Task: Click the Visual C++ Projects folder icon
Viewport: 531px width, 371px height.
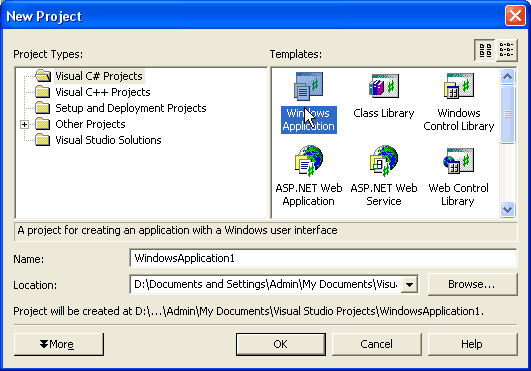Action: (x=43, y=92)
